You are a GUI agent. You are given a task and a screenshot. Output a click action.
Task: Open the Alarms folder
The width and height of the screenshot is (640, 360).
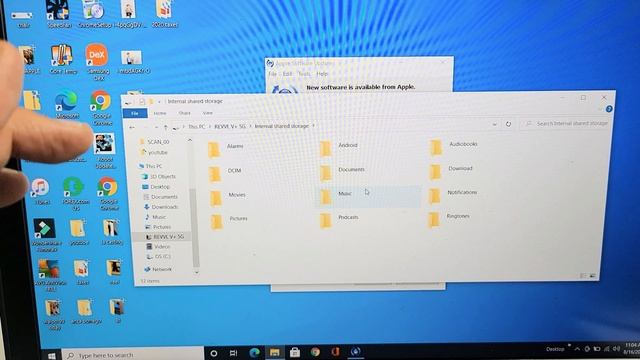[226, 149]
